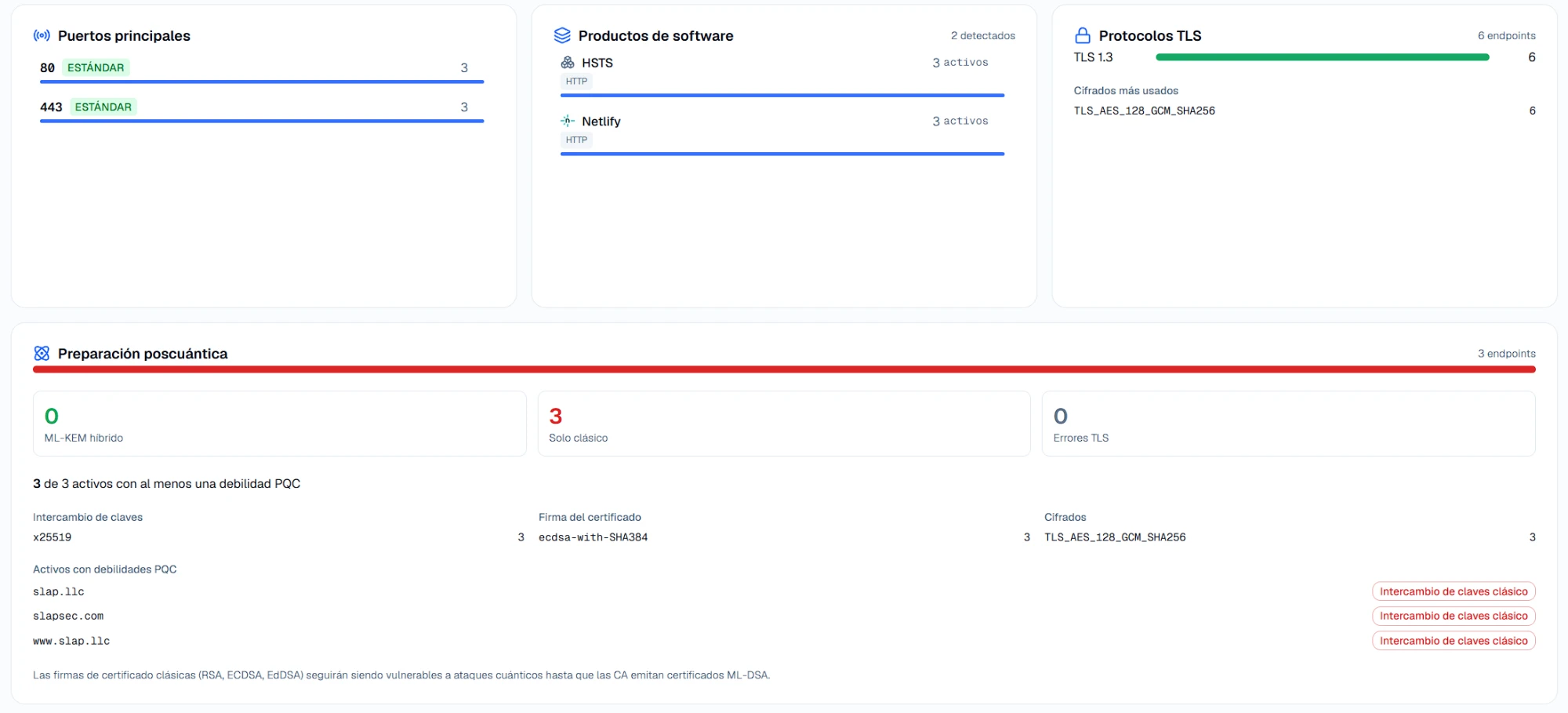Click the Netlify logo icon
This screenshot has height=713, width=1568.
(568, 121)
